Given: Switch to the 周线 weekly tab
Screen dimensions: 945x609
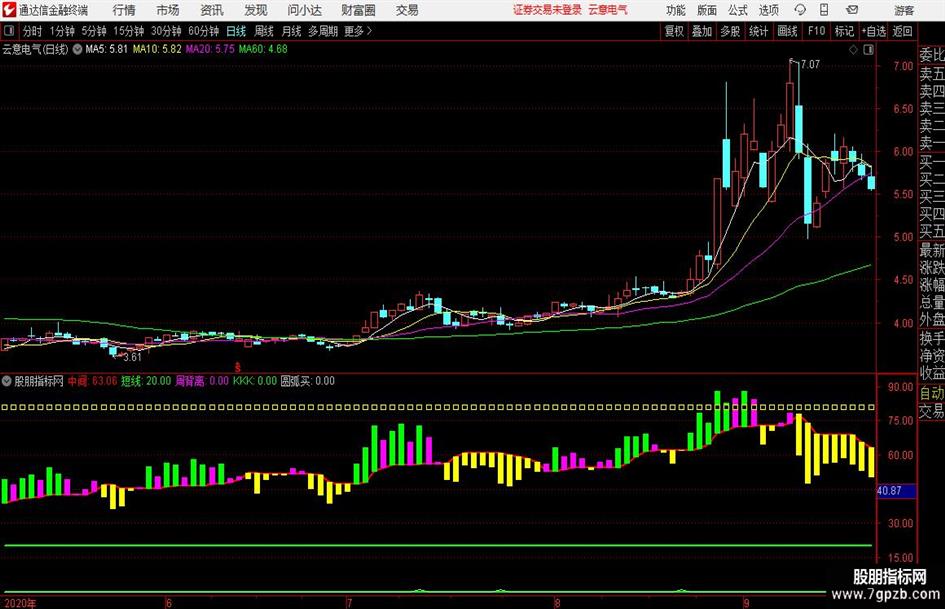Looking at the screenshot, I should click(x=264, y=31).
